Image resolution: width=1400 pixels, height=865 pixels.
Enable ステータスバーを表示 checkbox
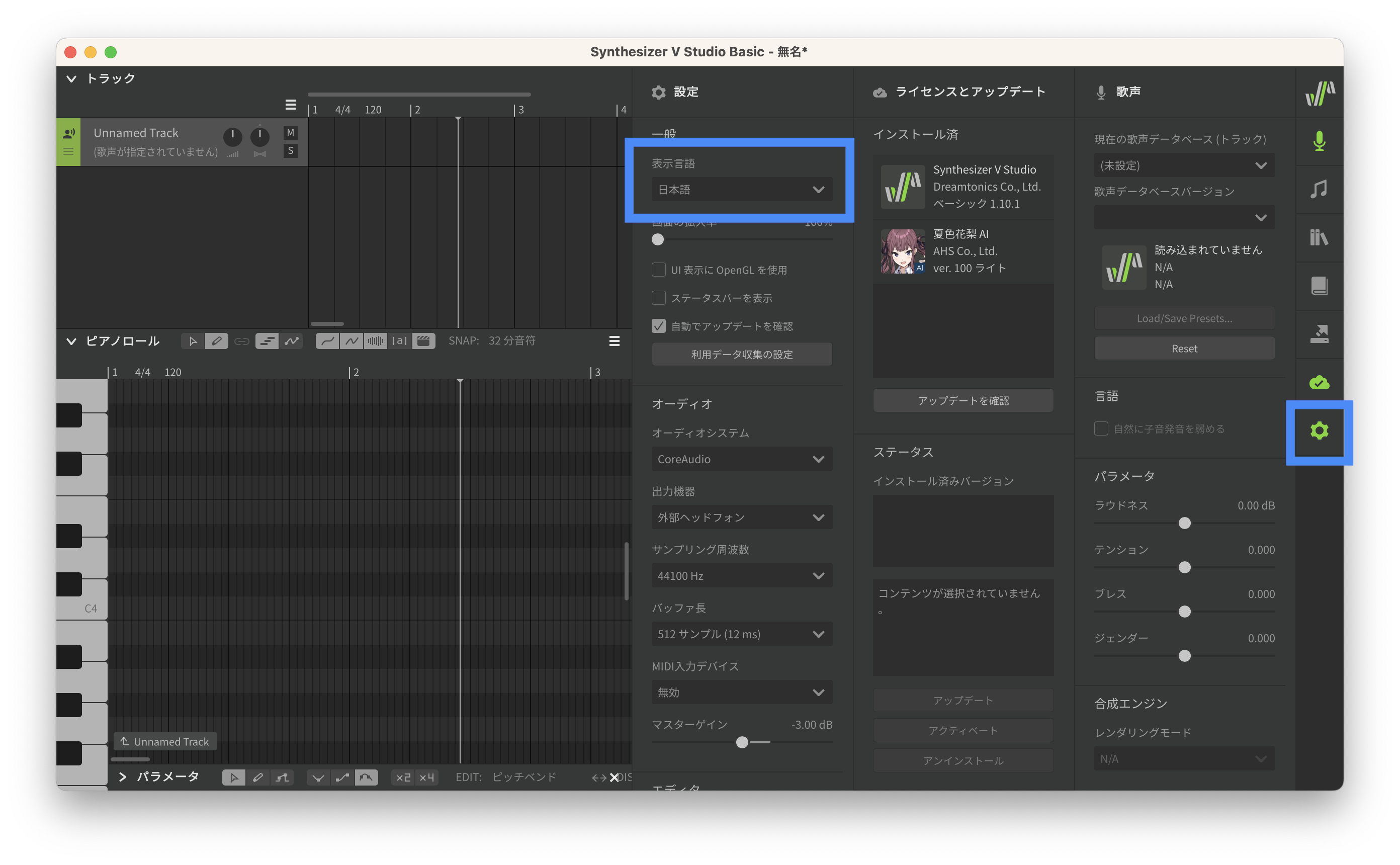pyautogui.click(x=659, y=298)
